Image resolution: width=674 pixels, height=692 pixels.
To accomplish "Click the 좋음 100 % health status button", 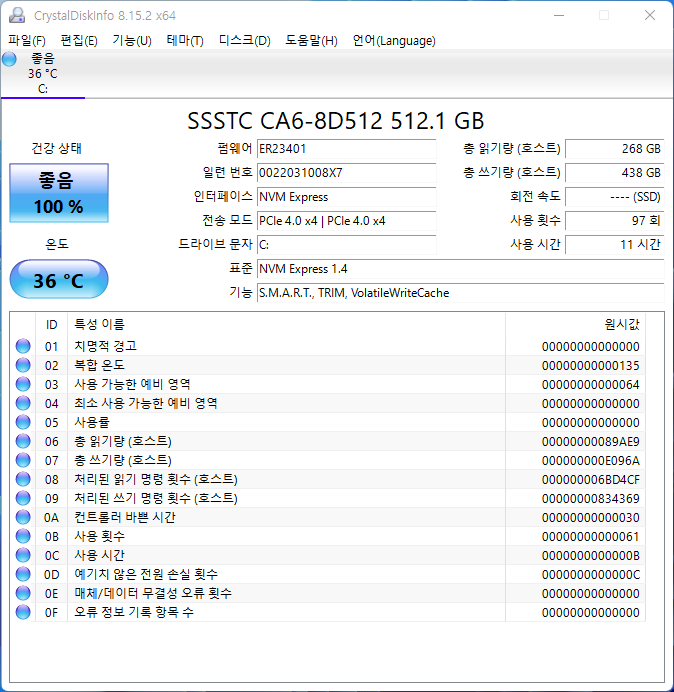I will click(x=60, y=194).
